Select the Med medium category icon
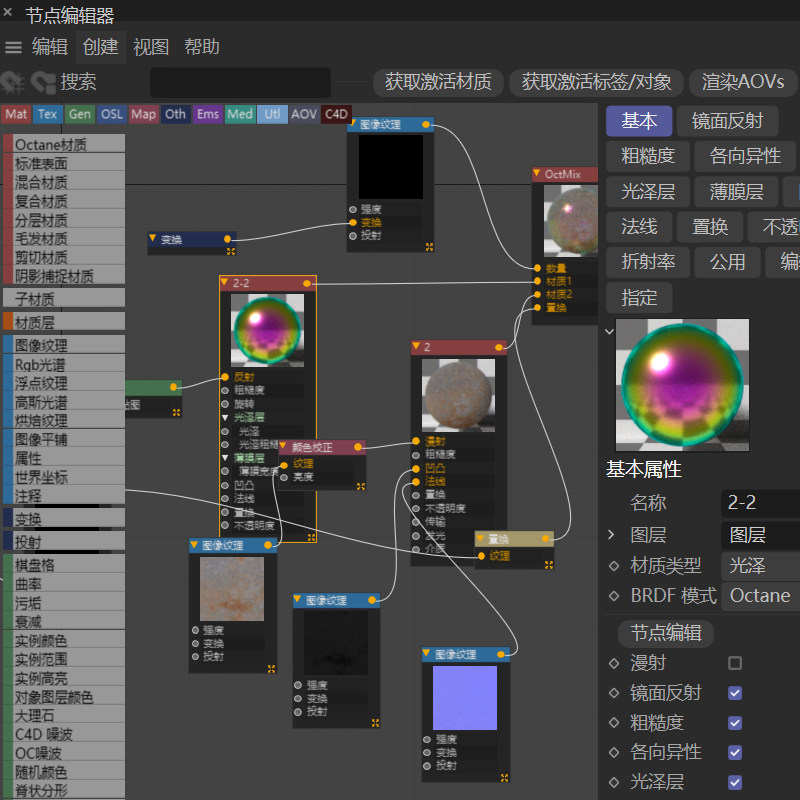800x800 pixels. point(240,114)
